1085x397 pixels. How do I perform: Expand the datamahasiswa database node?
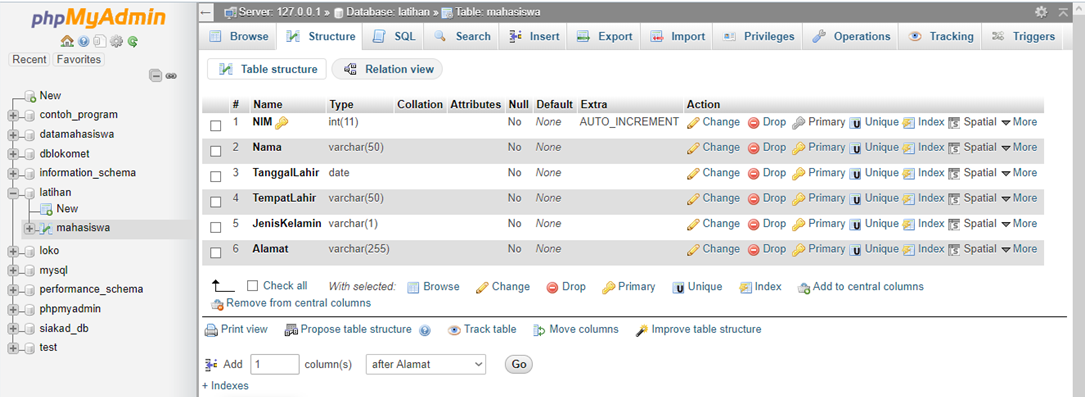[x=12, y=134]
